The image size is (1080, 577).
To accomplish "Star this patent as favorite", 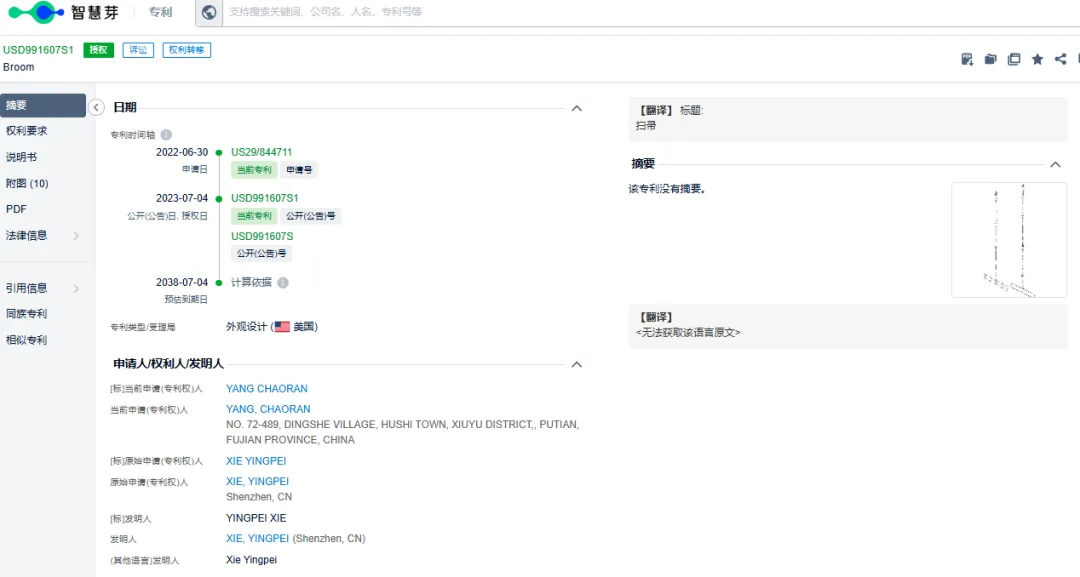I will (x=1037, y=59).
